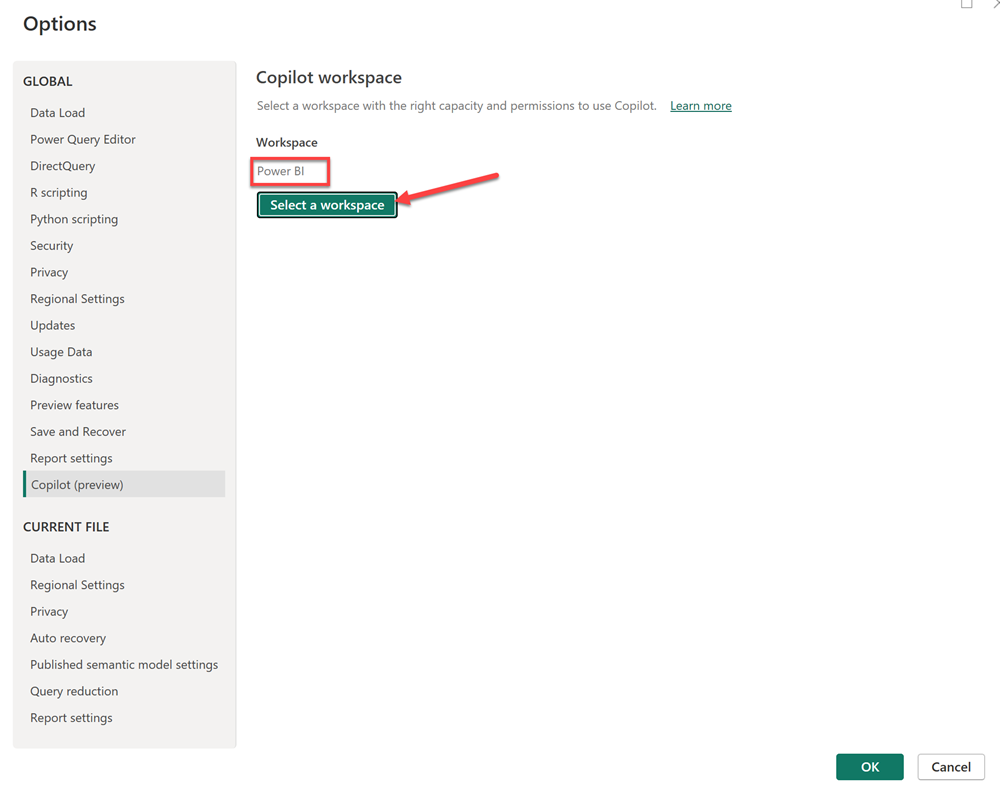Open the Python scripting options
The height and width of the screenshot is (794, 1000).
75,218
